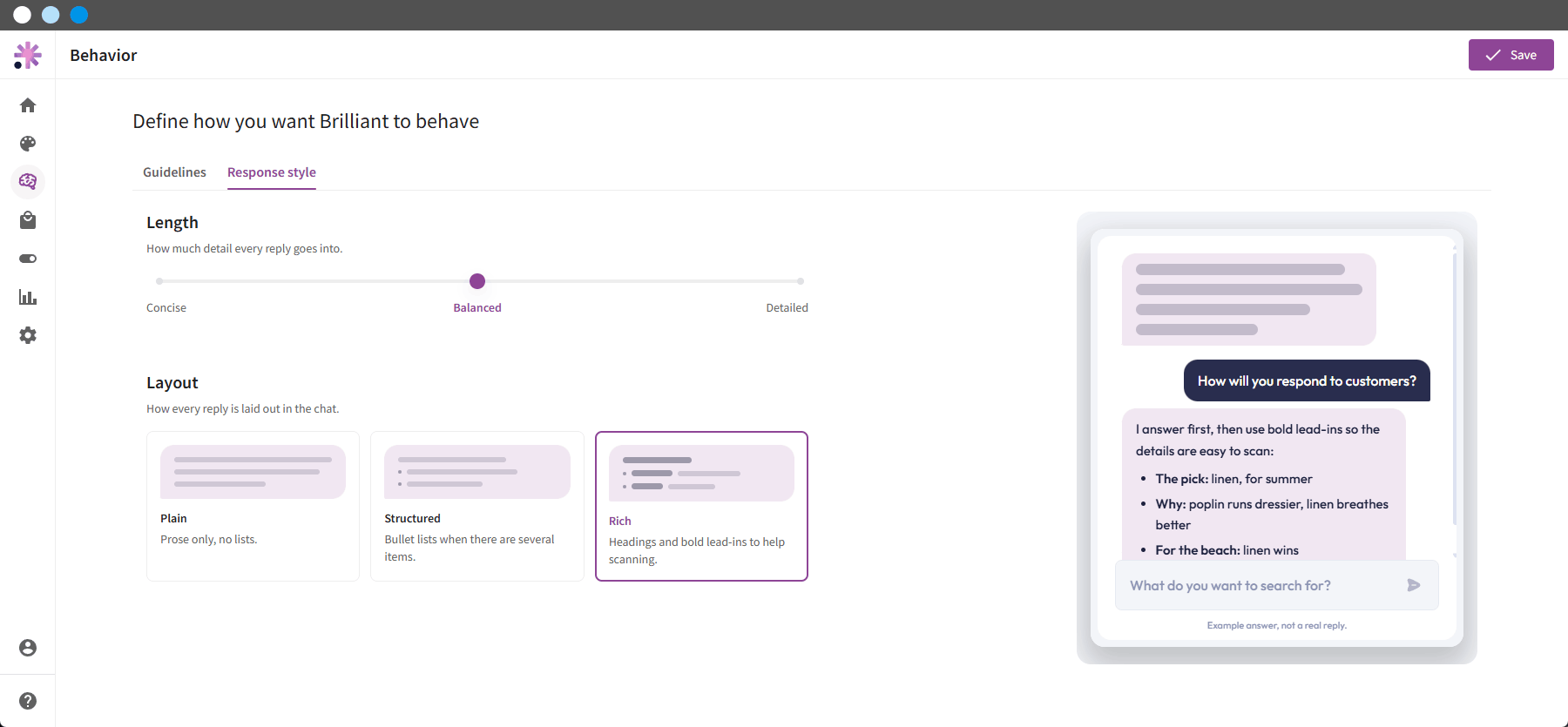
Task: Click the search input in chat preview
Action: 1263,585
